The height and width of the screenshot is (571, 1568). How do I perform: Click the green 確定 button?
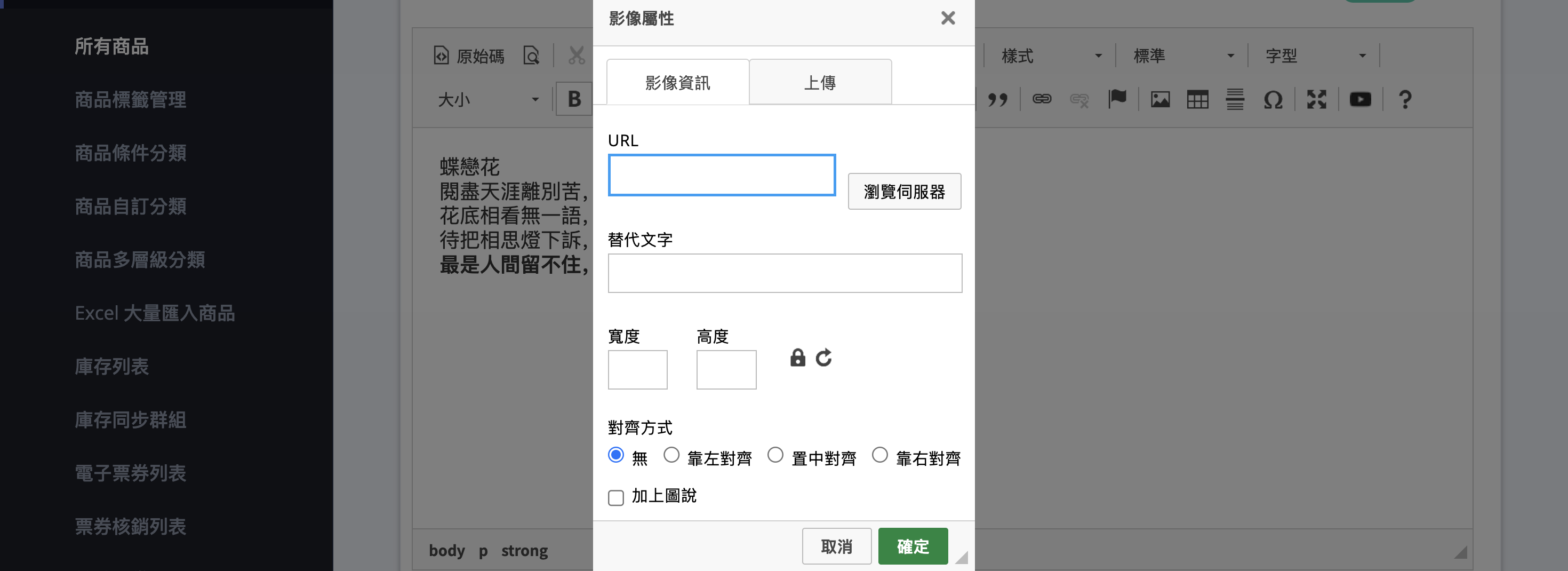(x=913, y=546)
